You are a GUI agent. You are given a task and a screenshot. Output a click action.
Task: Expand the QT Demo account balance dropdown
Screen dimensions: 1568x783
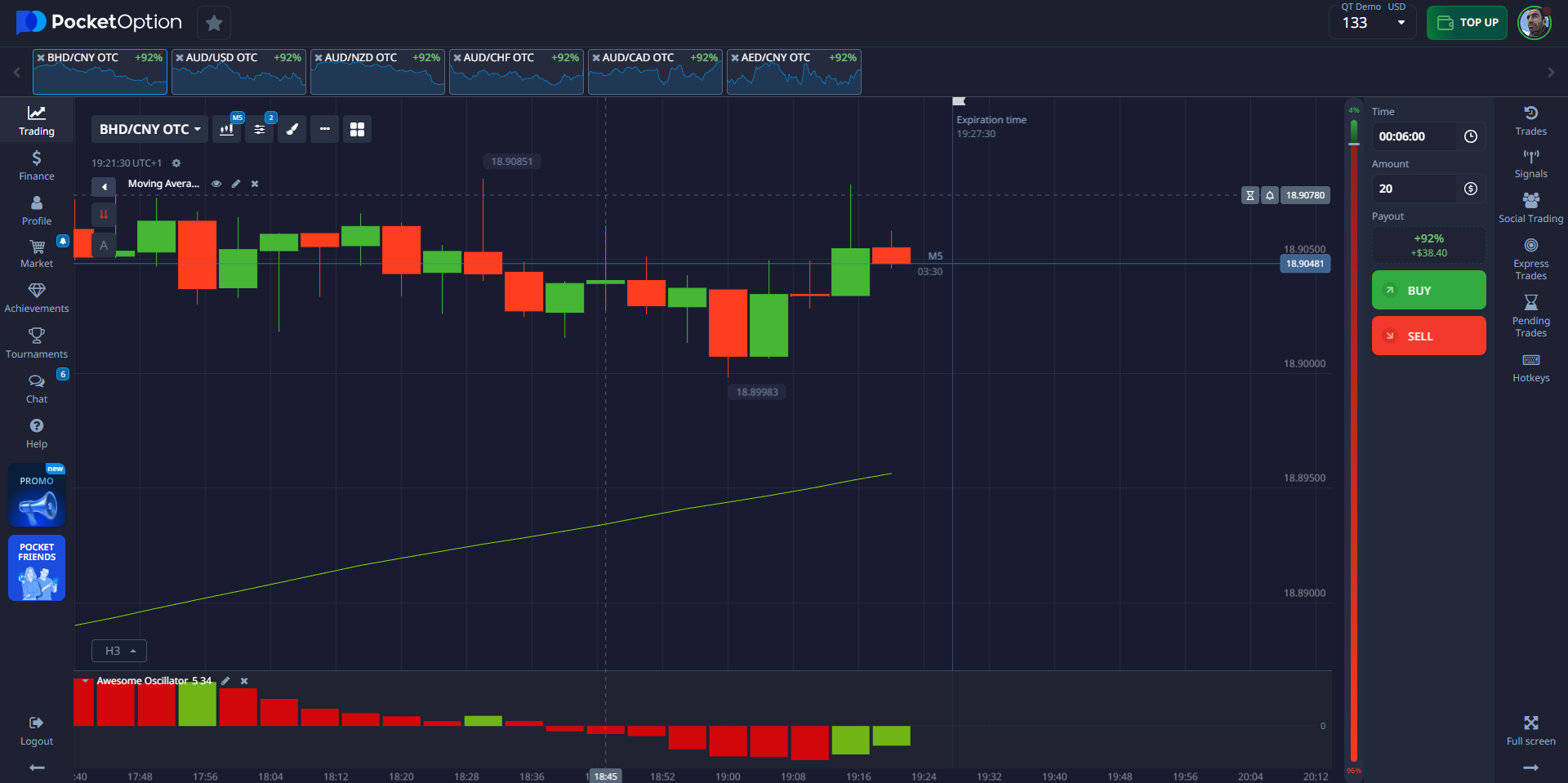(x=1401, y=23)
